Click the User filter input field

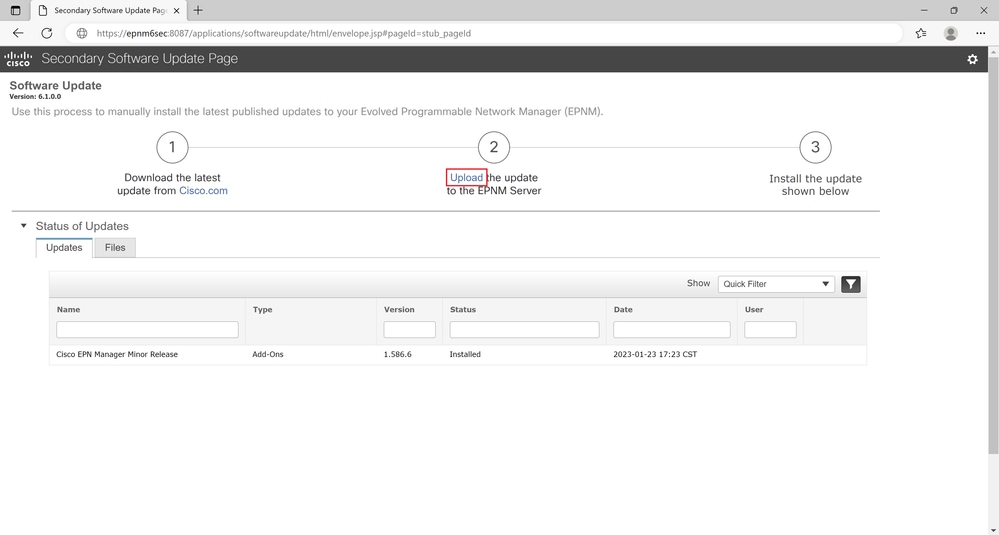click(x=770, y=329)
